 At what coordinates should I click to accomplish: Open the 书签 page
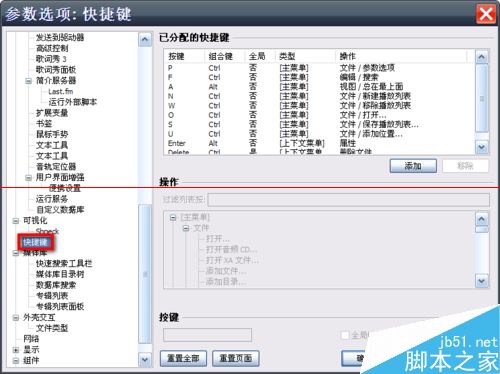(44, 124)
